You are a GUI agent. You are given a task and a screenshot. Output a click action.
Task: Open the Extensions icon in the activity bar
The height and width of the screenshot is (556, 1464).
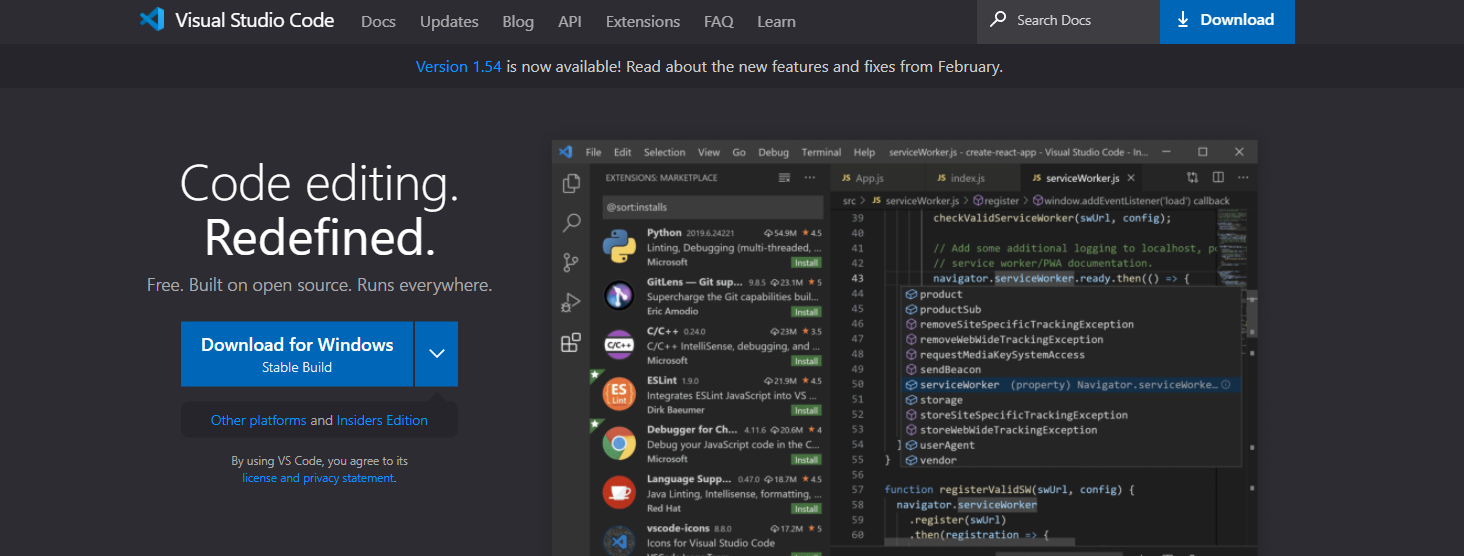571,343
